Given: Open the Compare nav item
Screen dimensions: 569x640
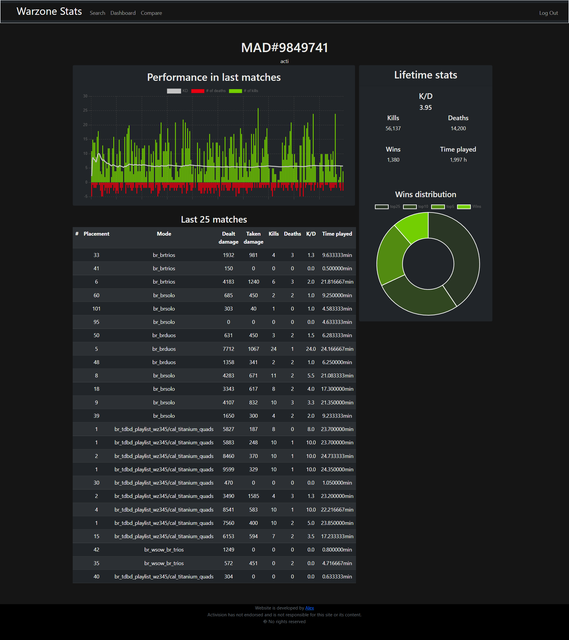Looking at the screenshot, I should pos(151,13).
